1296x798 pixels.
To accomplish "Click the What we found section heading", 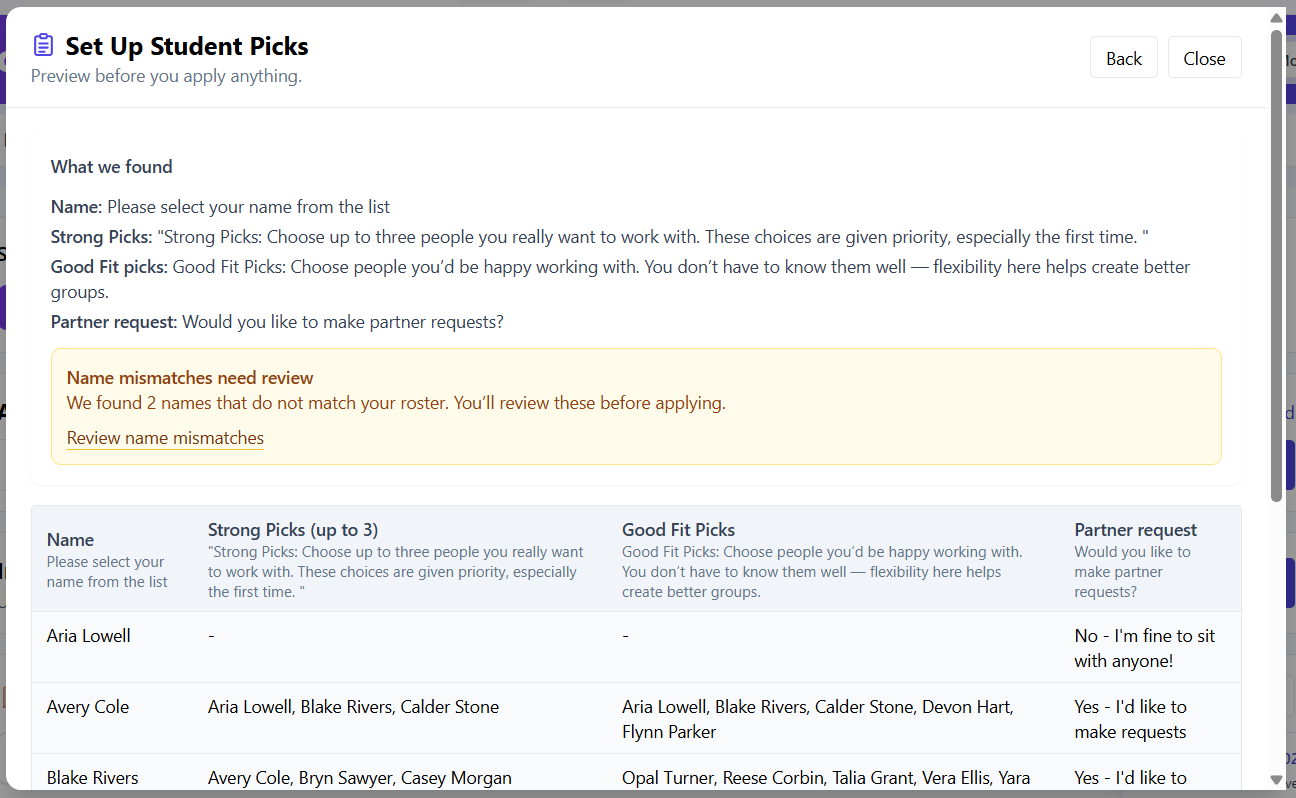I will 111,167.
